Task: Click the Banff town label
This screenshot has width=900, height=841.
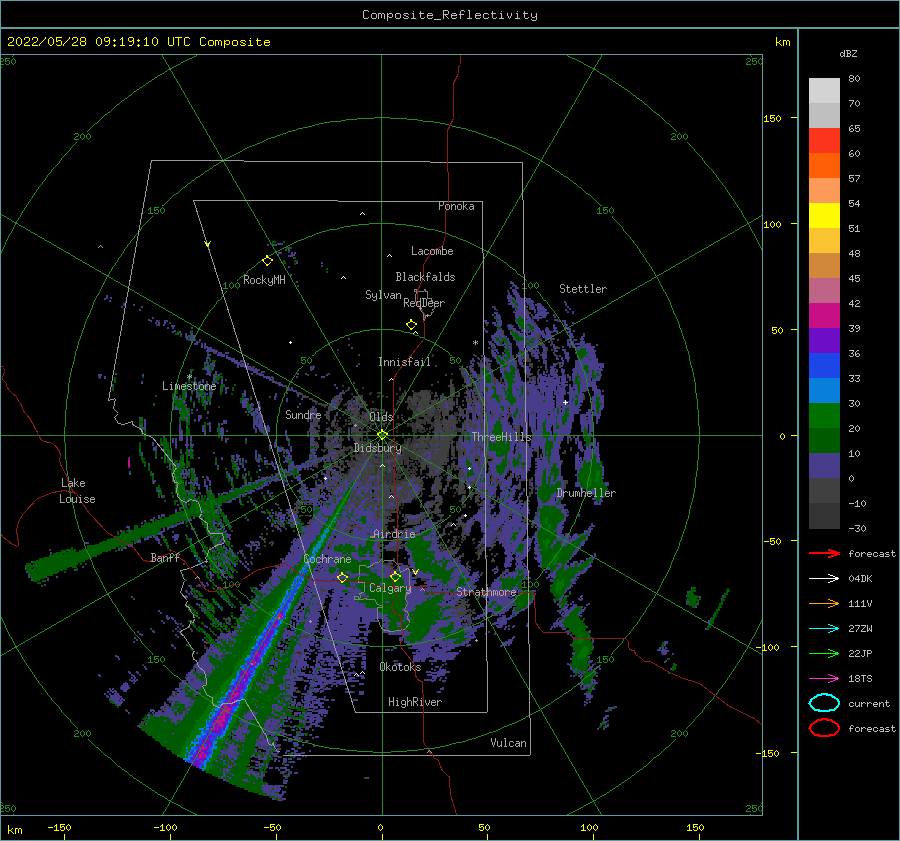Action: coord(165,557)
